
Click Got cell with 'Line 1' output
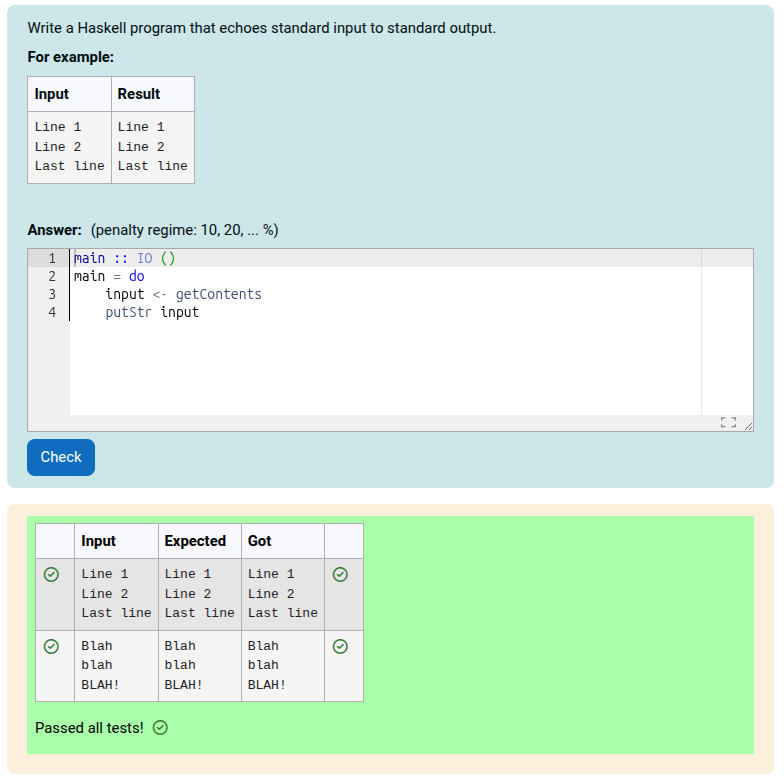pyautogui.click(x=283, y=594)
